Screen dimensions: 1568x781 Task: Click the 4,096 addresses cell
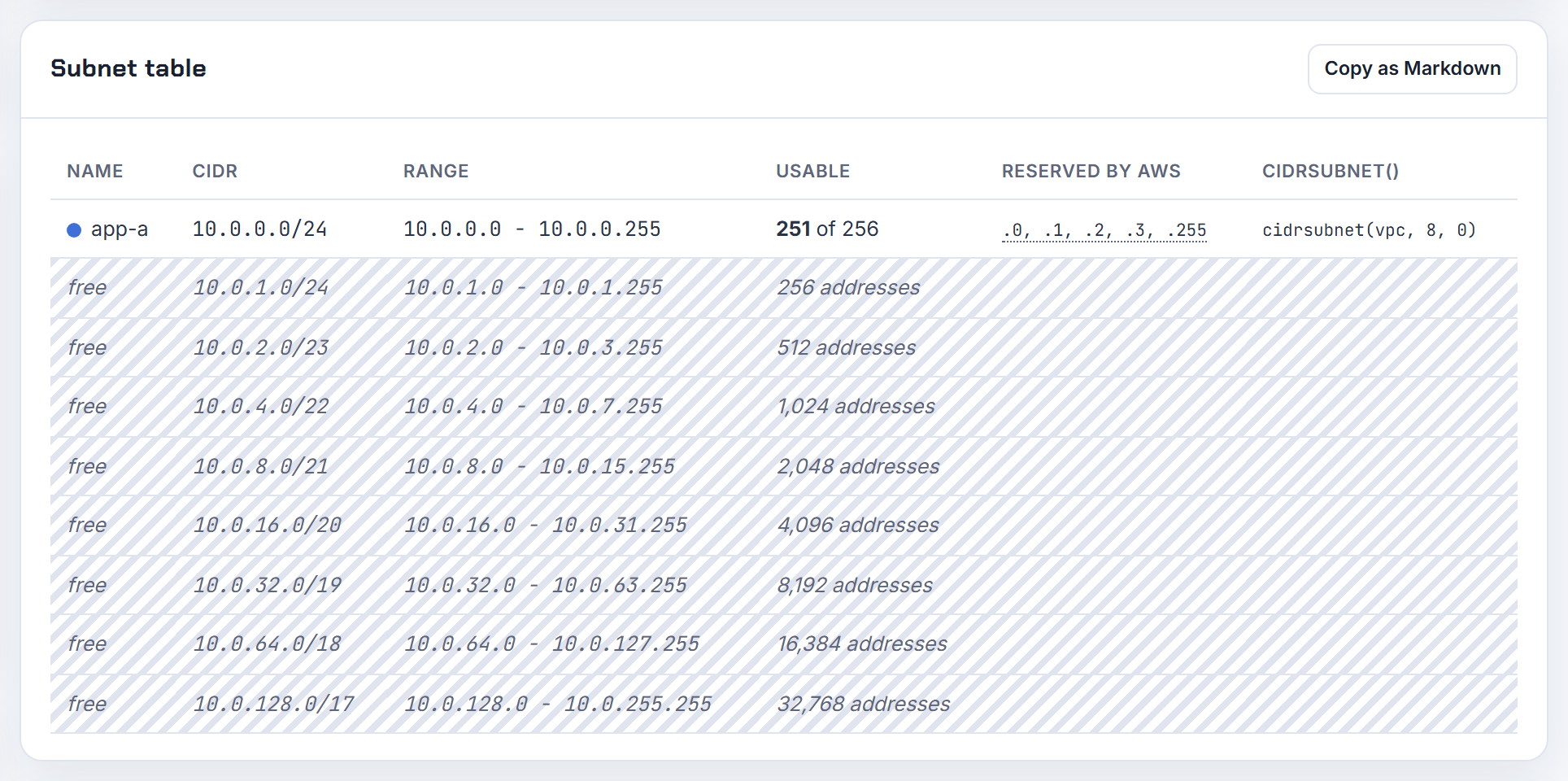(x=858, y=526)
